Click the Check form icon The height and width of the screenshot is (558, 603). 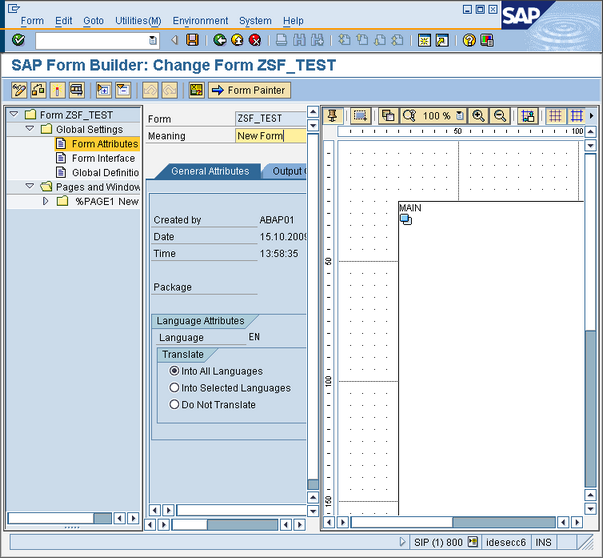click(x=38, y=90)
